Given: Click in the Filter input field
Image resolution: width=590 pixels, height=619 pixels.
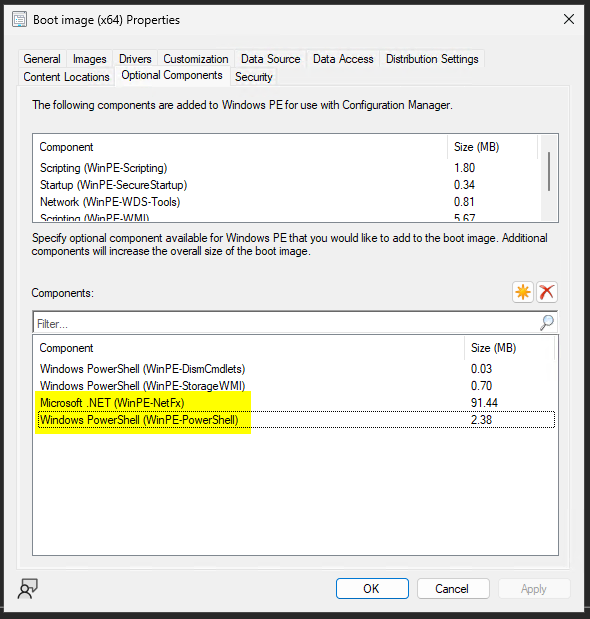Looking at the screenshot, I should [x=286, y=323].
